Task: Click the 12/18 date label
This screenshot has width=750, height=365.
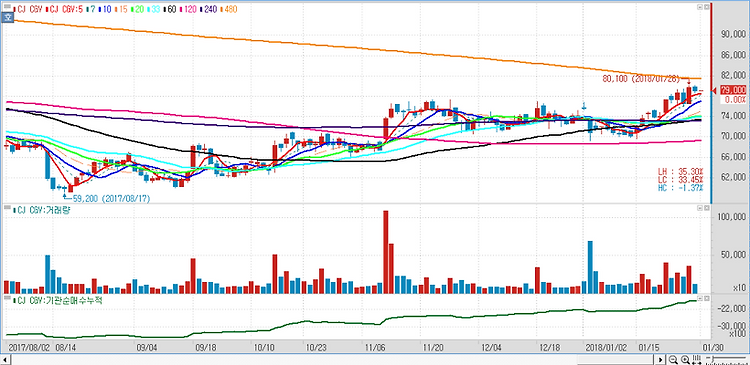Action: pyautogui.click(x=550, y=347)
